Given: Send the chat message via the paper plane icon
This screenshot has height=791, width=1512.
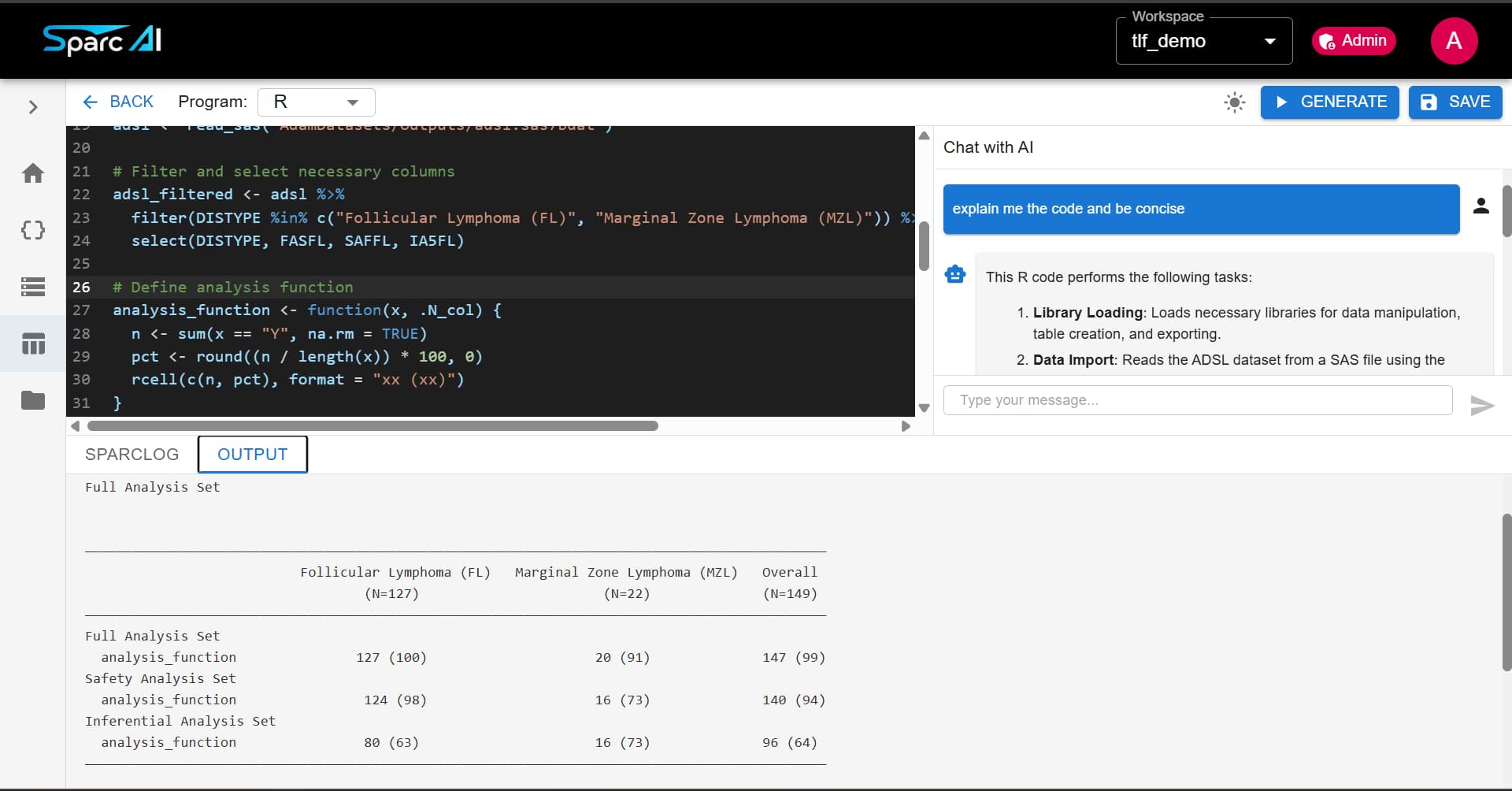Looking at the screenshot, I should [1480, 405].
